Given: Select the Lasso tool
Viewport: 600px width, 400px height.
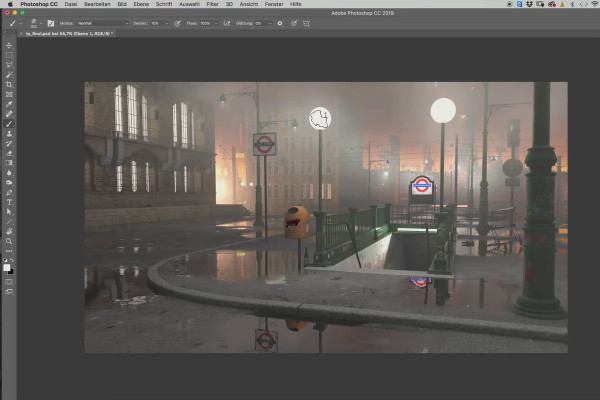Looking at the screenshot, I should coord(9,65).
